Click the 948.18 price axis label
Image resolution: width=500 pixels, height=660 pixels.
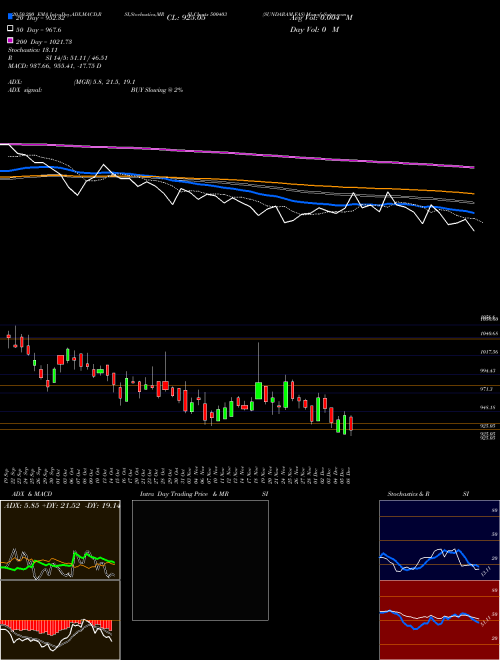(489, 408)
